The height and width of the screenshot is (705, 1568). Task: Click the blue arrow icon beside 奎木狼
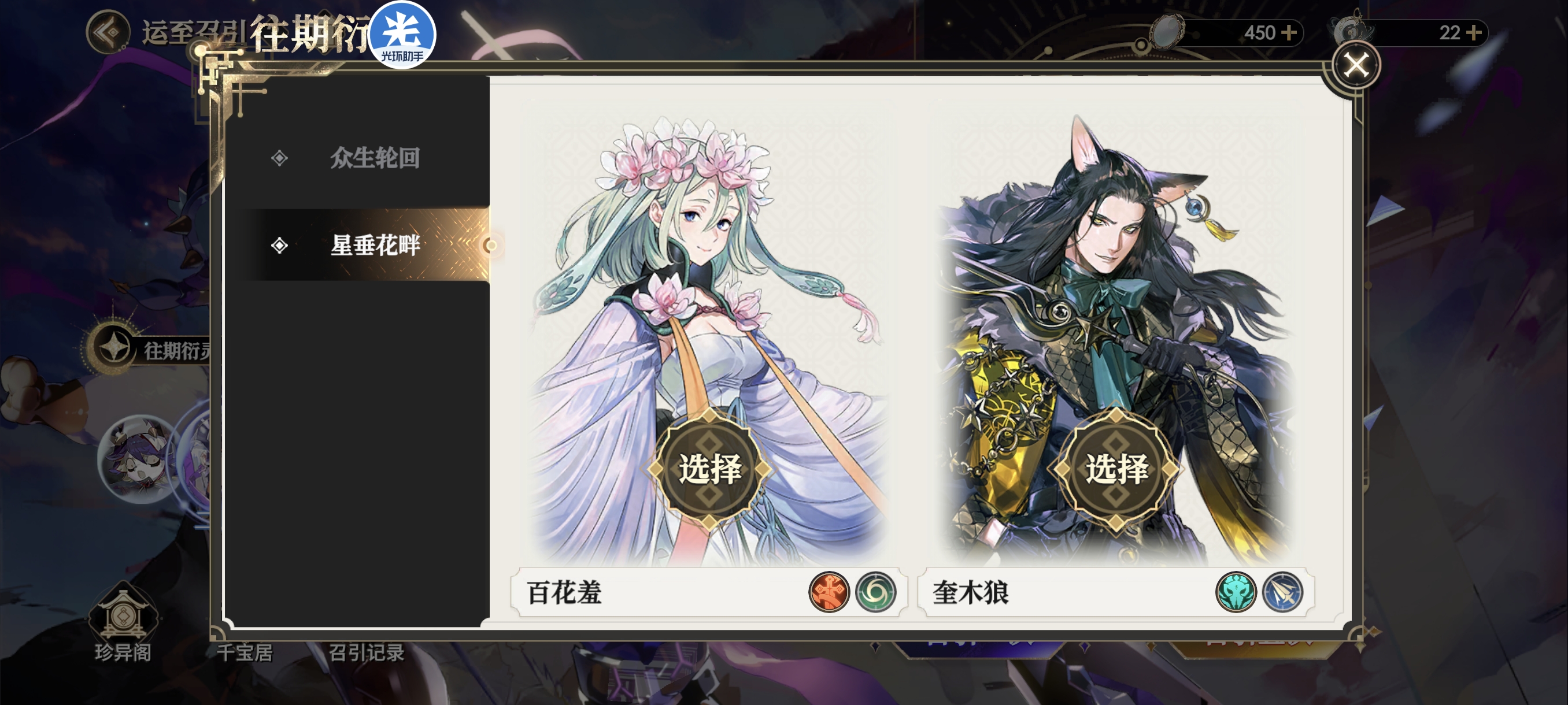click(1282, 591)
